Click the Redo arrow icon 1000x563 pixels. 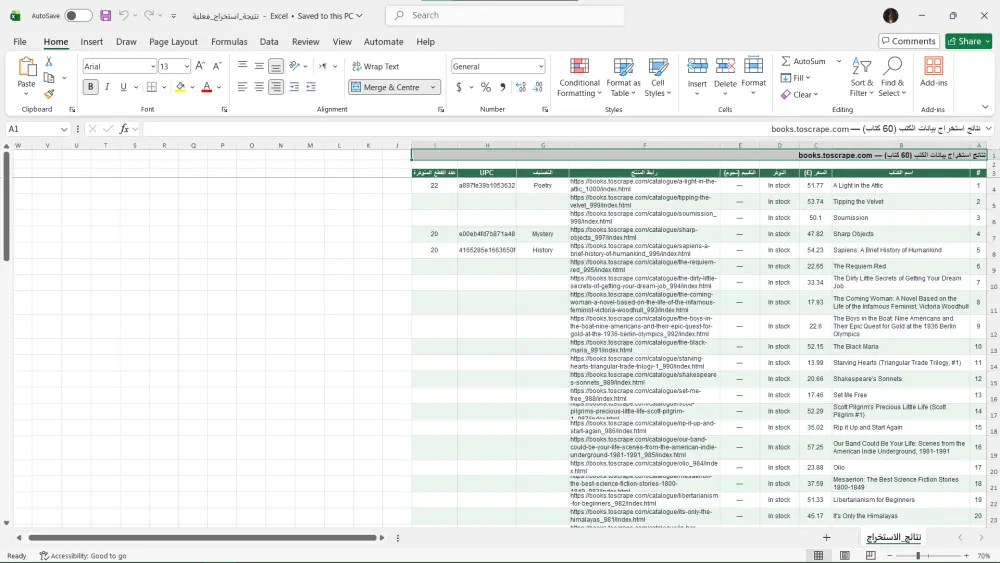pos(149,15)
